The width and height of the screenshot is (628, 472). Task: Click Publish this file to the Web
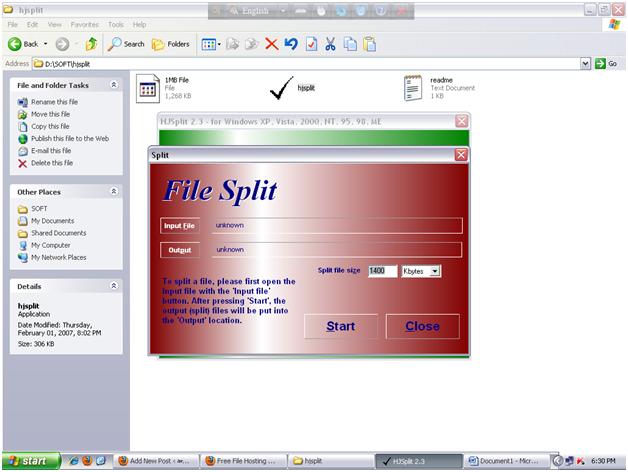70,139
